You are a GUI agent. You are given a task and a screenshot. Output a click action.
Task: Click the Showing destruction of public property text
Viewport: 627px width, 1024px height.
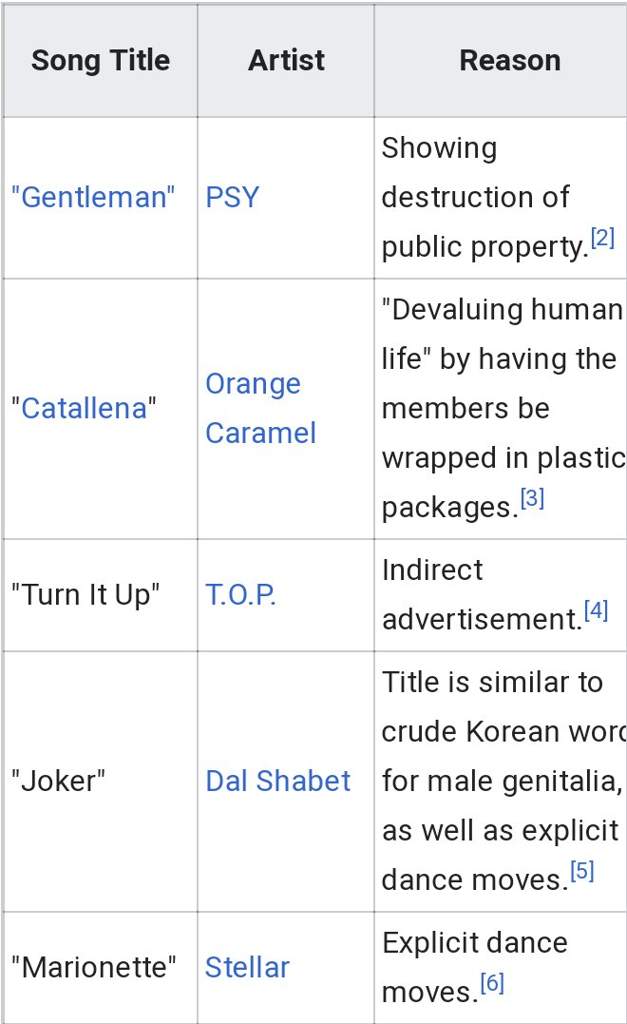tap(485, 197)
